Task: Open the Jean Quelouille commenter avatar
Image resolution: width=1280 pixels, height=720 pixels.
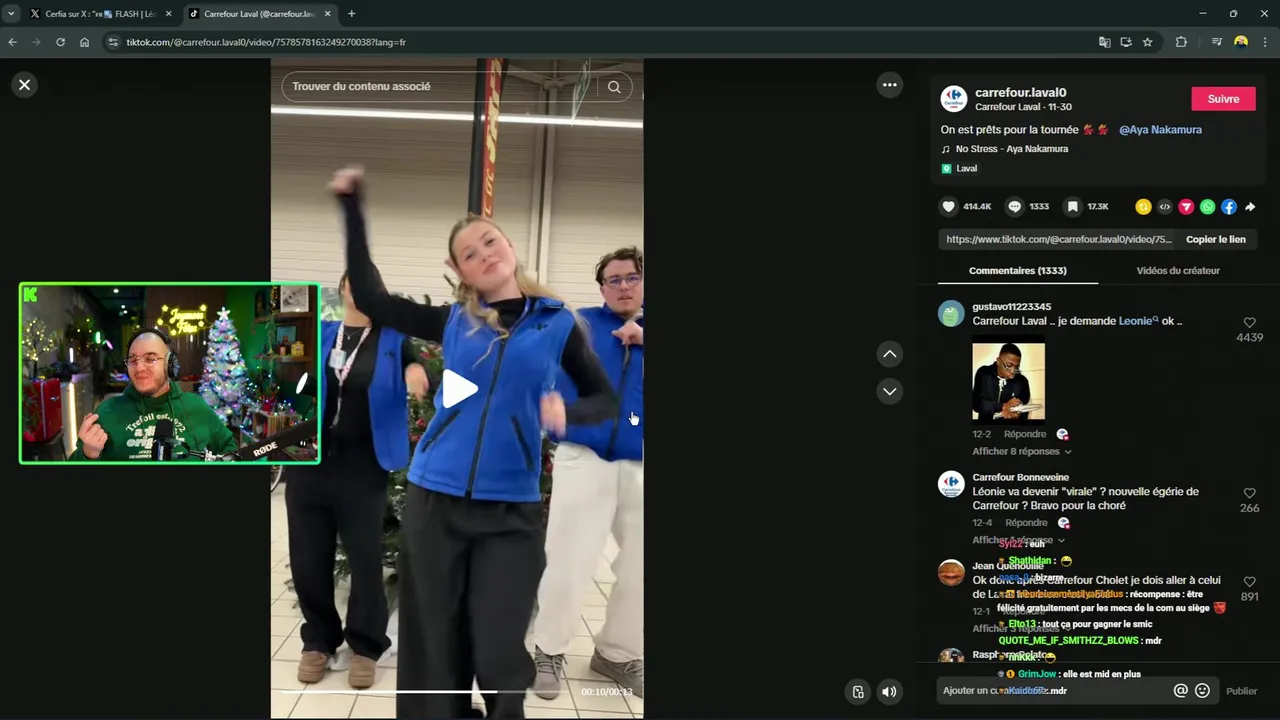Action: 951,573
